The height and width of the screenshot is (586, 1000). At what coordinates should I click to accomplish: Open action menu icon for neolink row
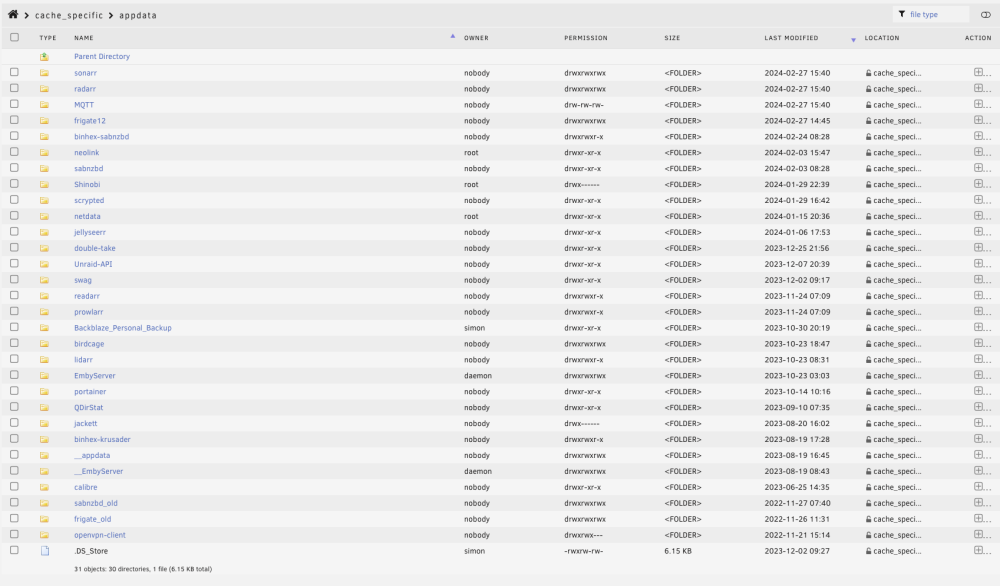[x=978, y=152]
